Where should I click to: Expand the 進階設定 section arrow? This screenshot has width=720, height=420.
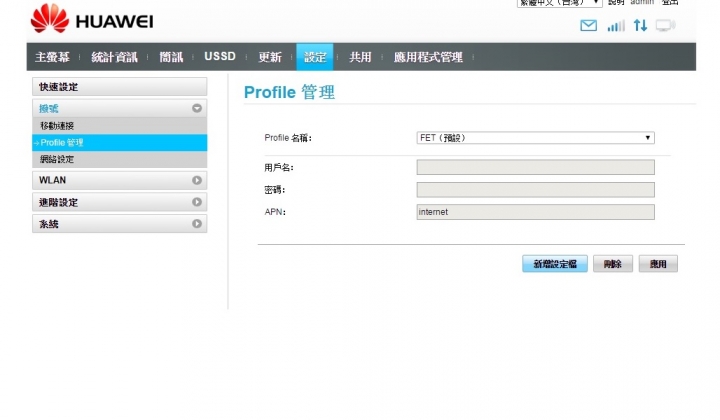click(197, 202)
